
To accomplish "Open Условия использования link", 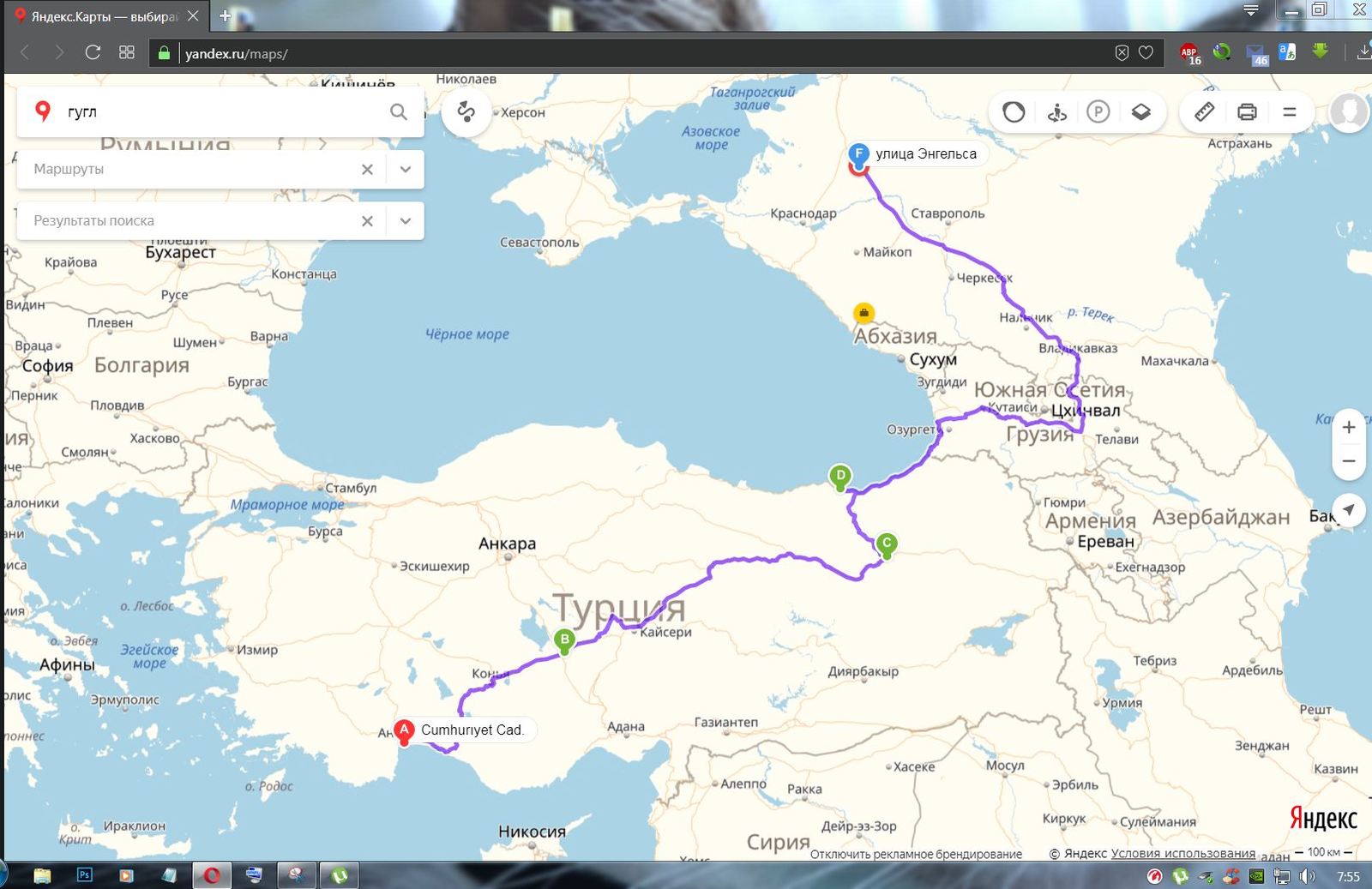I will click(1182, 854).
